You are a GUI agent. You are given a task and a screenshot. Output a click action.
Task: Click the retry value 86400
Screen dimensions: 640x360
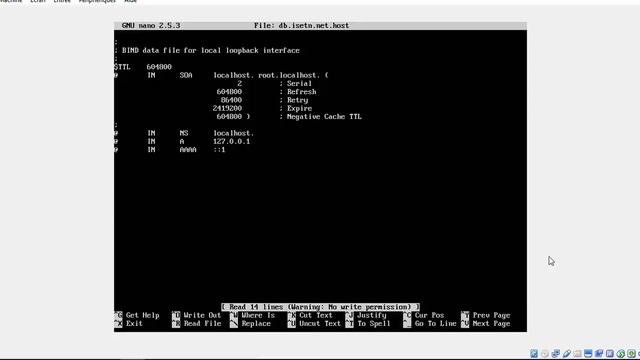[x=231, y=100]
